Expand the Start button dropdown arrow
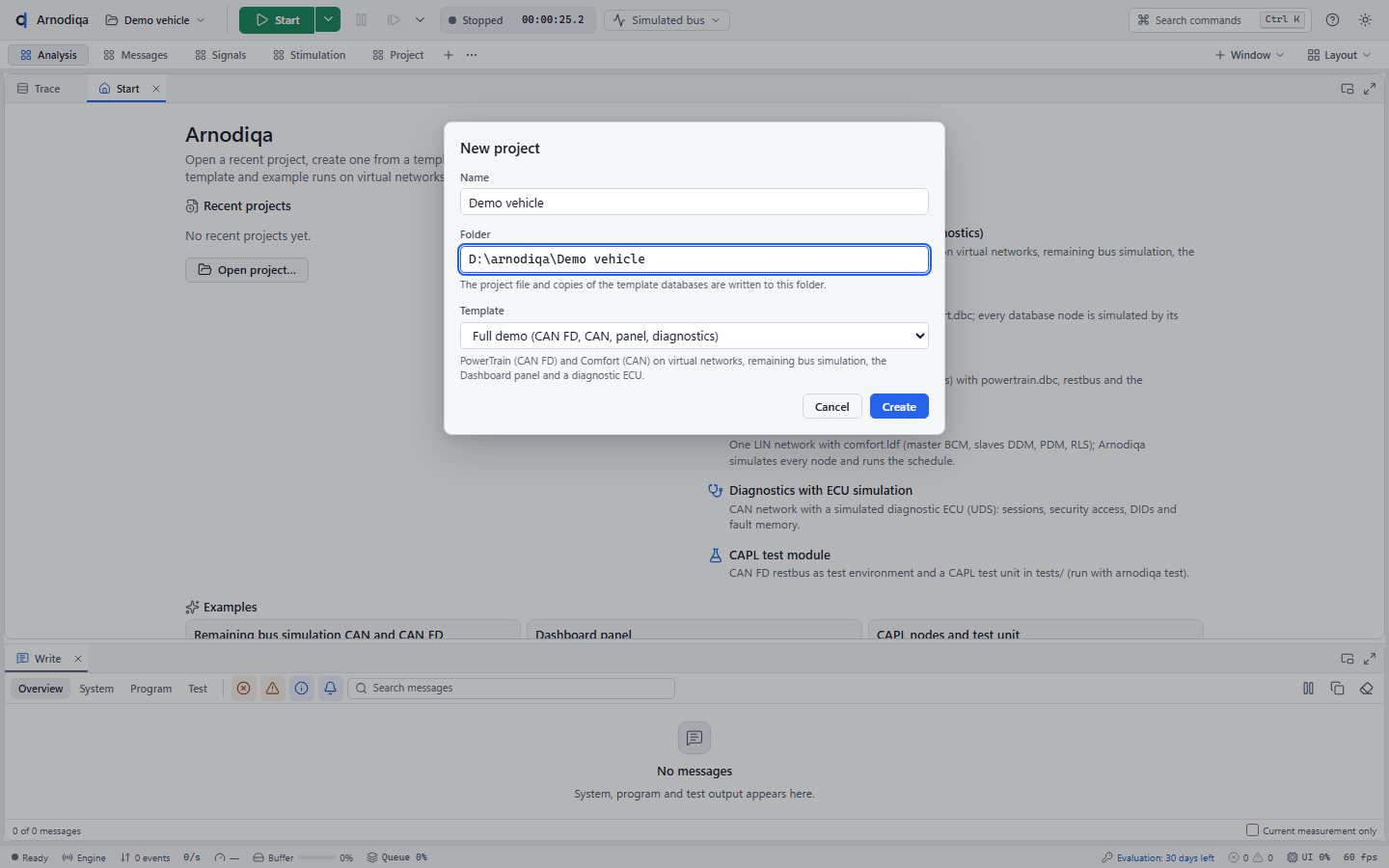Screen dimensions: 1389x868 [x=328, y=19]
